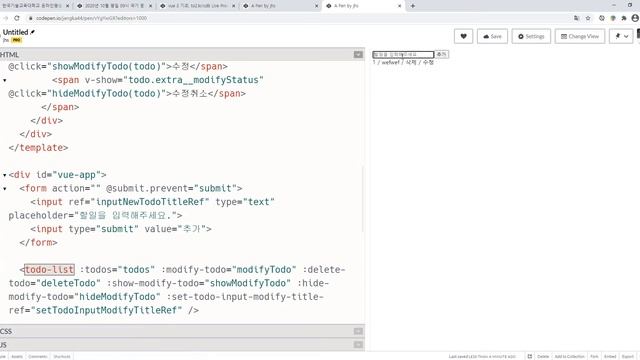Collapse the span v-show fold arrow
The height and width of the screenshot is (360, 640).
[4, 80]
